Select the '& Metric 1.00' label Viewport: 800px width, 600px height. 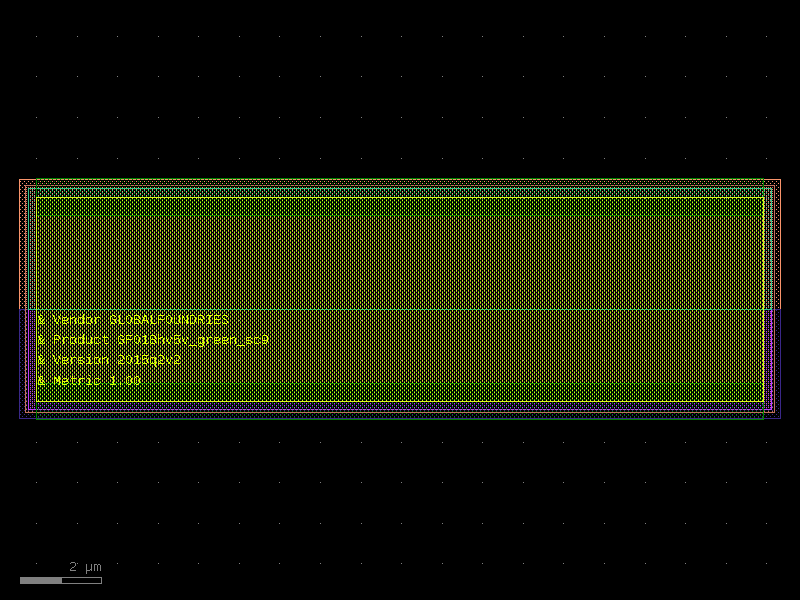89,381
